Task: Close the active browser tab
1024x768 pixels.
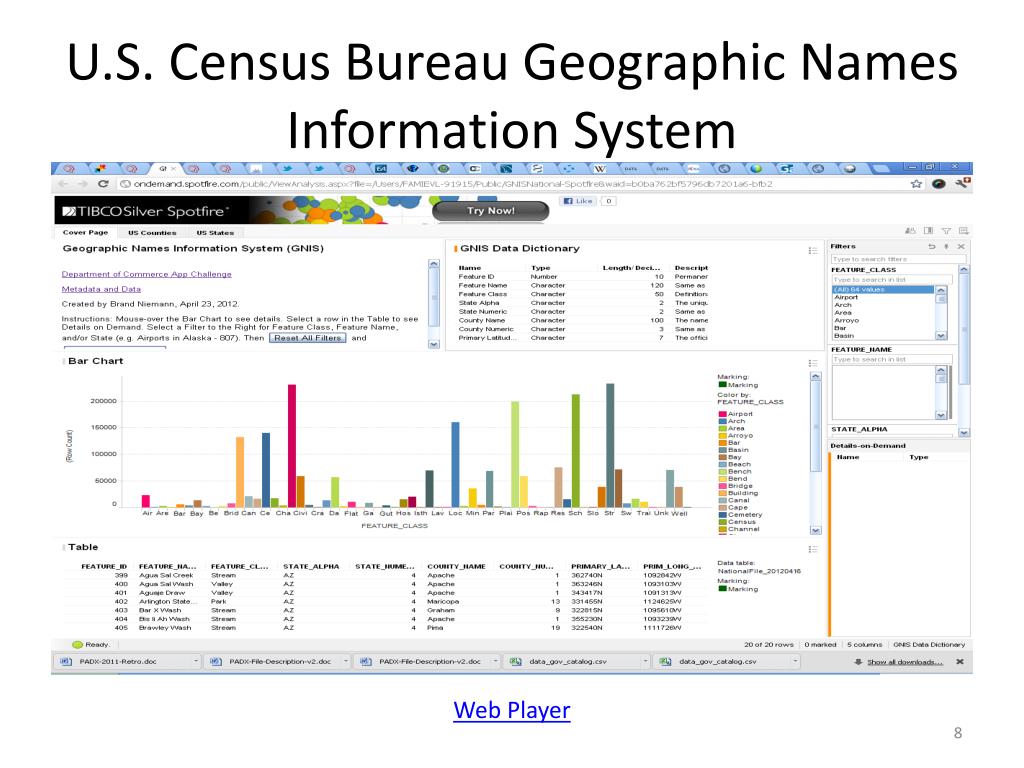Action: point(174,168)
